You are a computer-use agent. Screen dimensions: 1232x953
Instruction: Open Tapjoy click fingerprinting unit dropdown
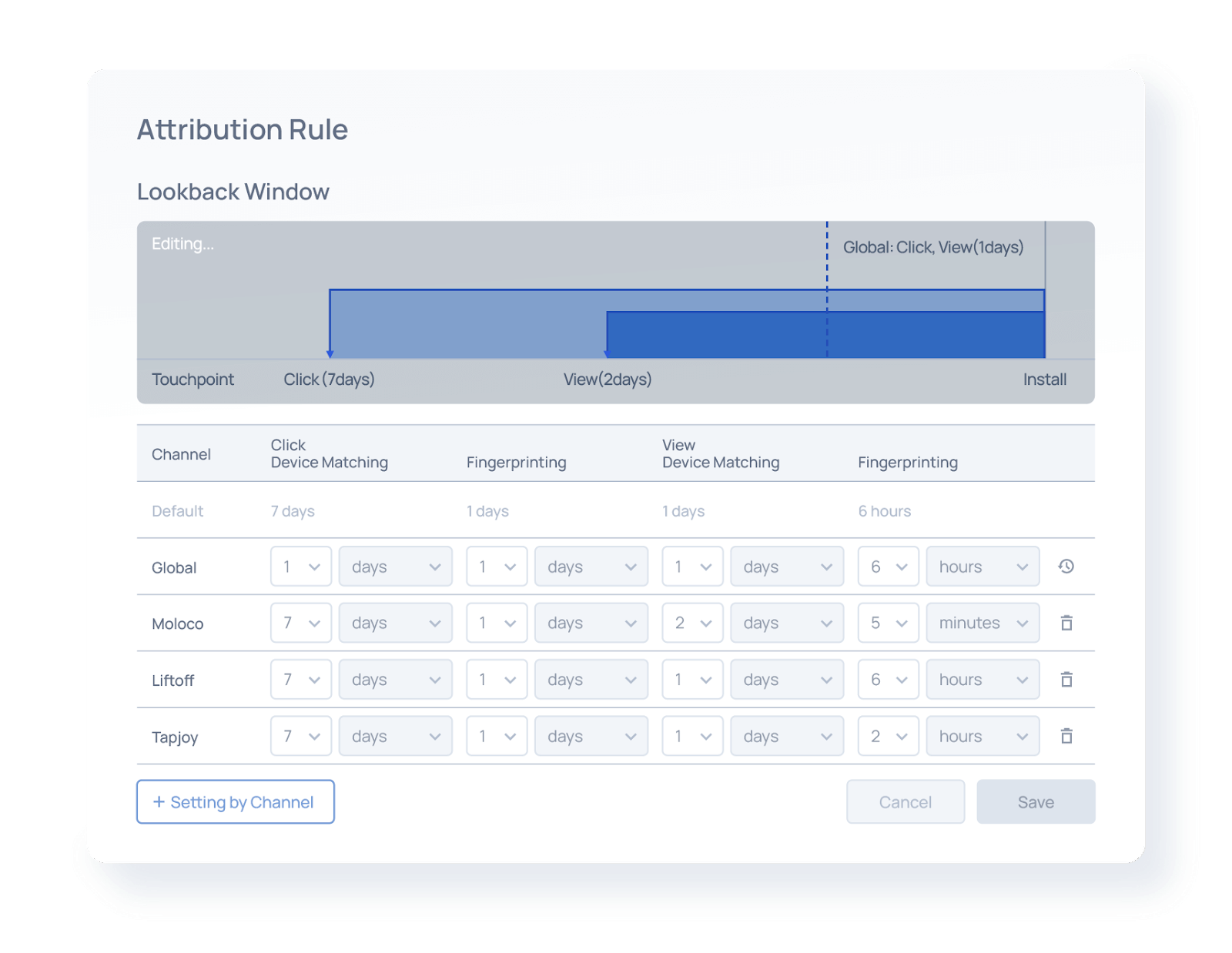591,737
